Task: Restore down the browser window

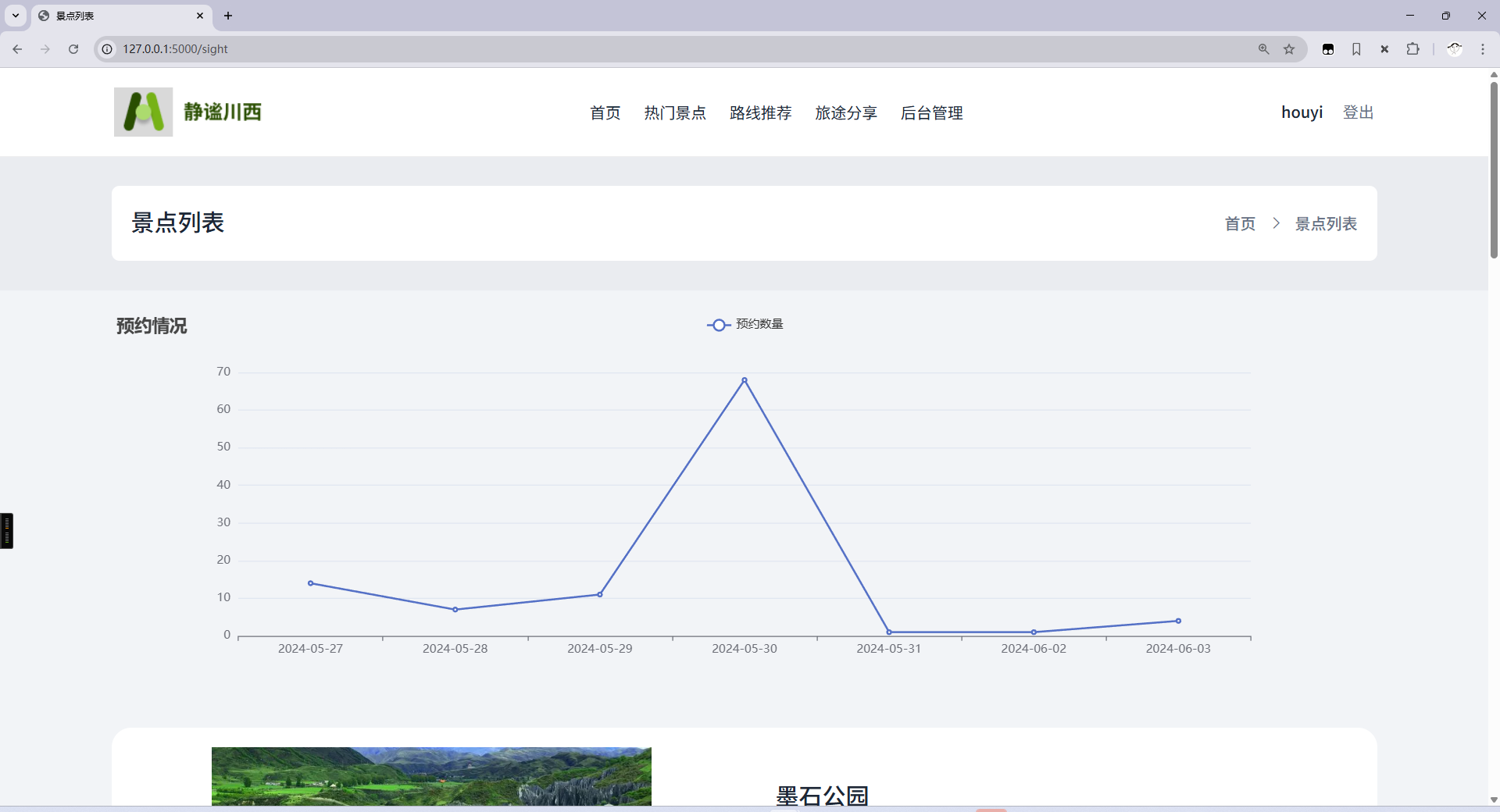Action: tap(1446, 16)
